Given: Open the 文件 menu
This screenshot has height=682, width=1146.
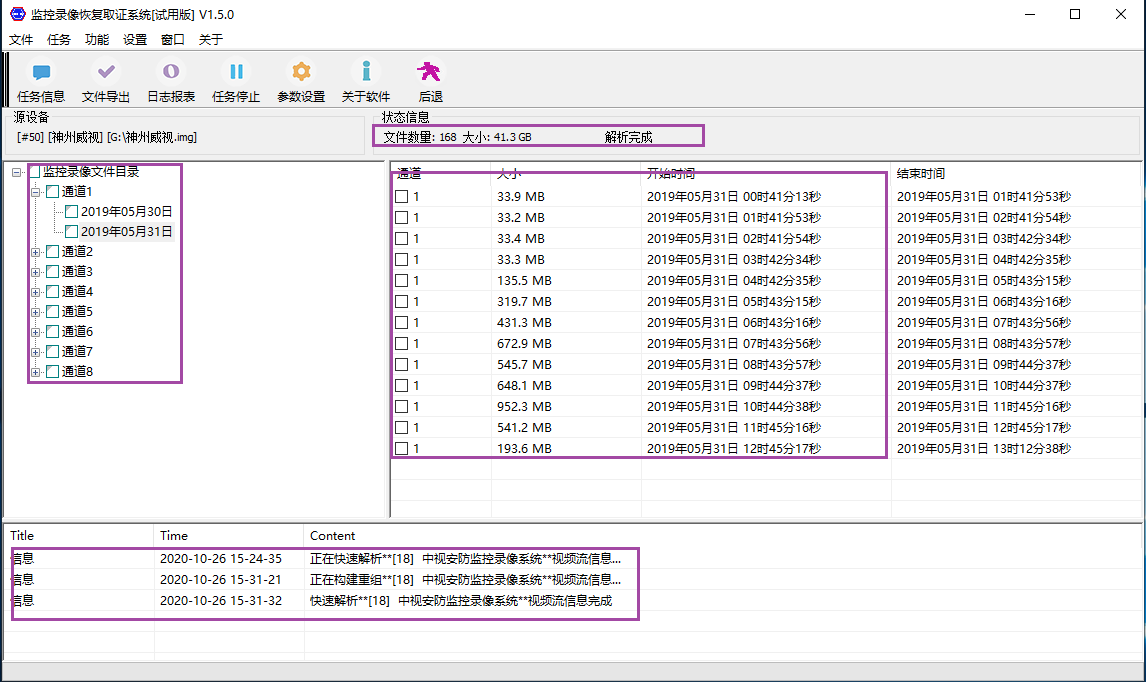Looking at the screenshot, I should pyautogui.click(x=21, y=40).
